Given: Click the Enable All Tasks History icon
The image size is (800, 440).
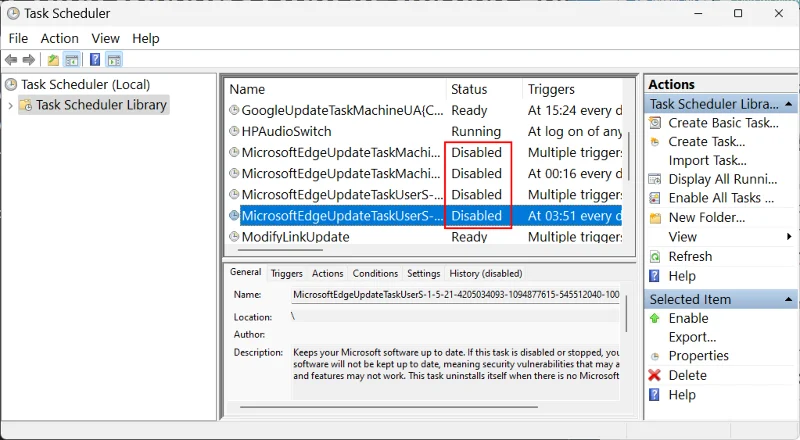Looking at the screenshot, I should point(655,198).
